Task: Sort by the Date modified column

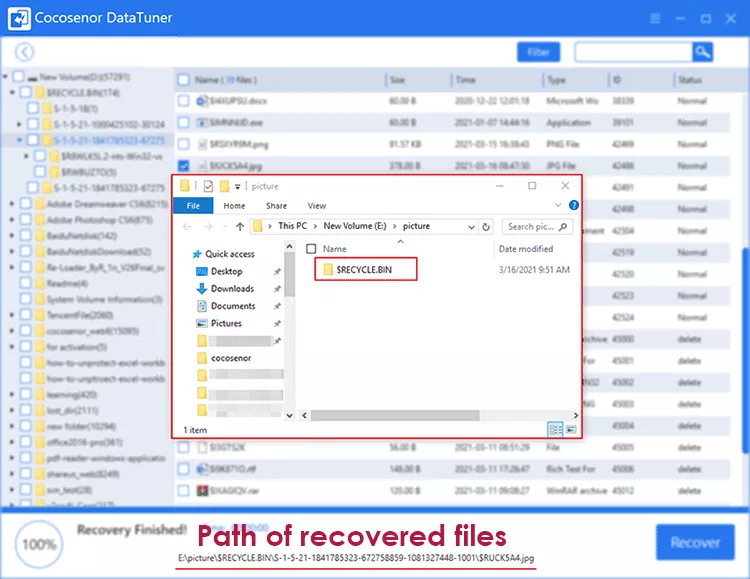Action: [x=526, y=249]
